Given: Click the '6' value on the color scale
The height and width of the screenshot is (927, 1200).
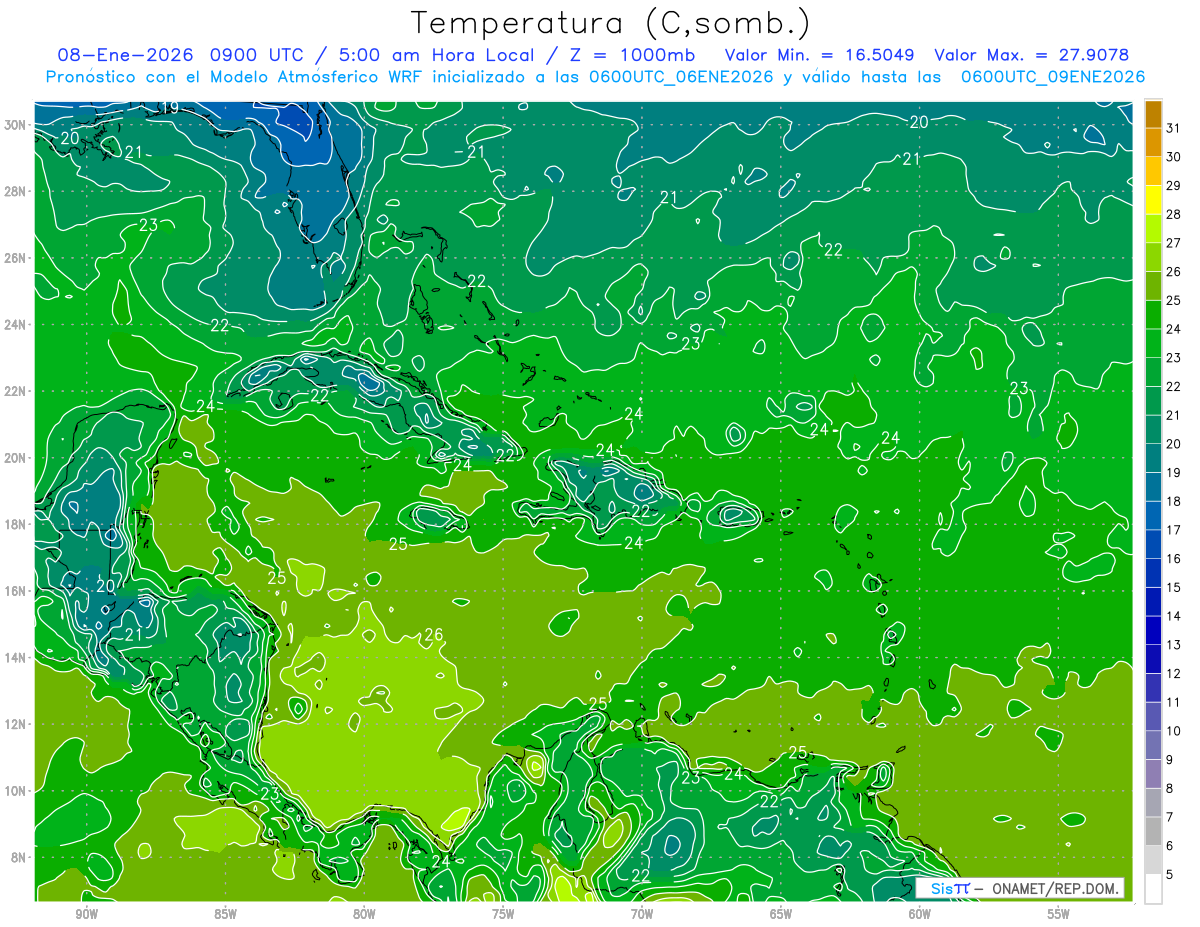Looking at the screenshot, I should click(x=1170, y=847).
